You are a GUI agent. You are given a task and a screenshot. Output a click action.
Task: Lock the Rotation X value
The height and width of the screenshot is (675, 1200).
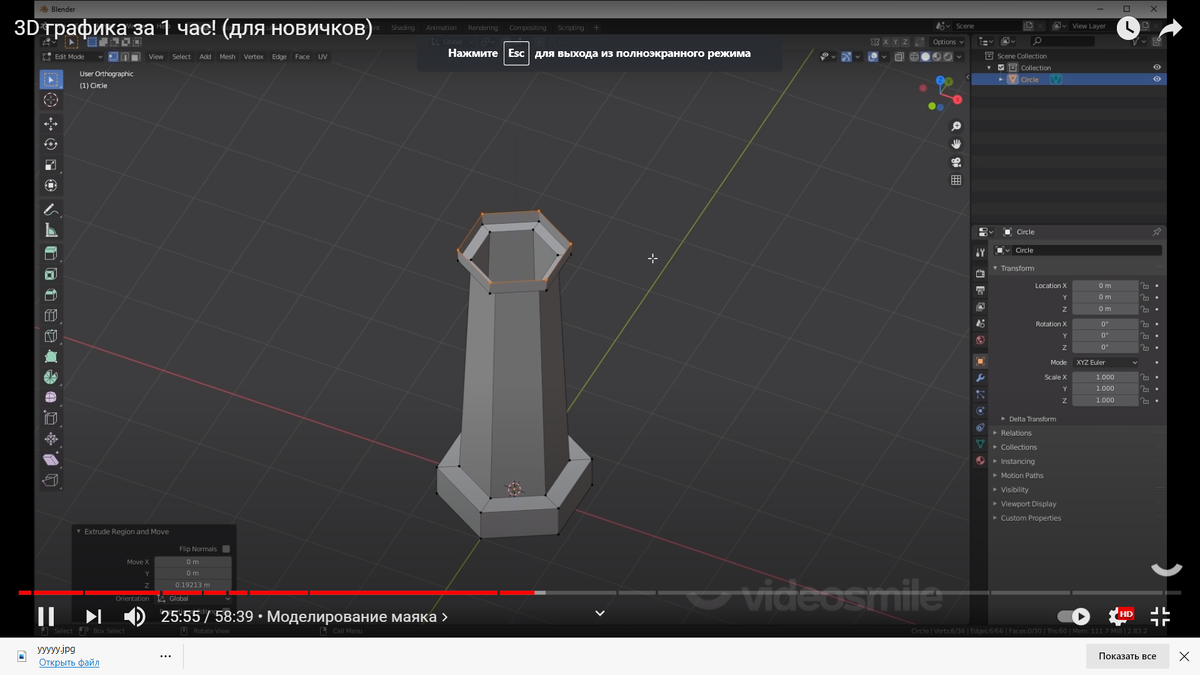tap(1146, 324)
